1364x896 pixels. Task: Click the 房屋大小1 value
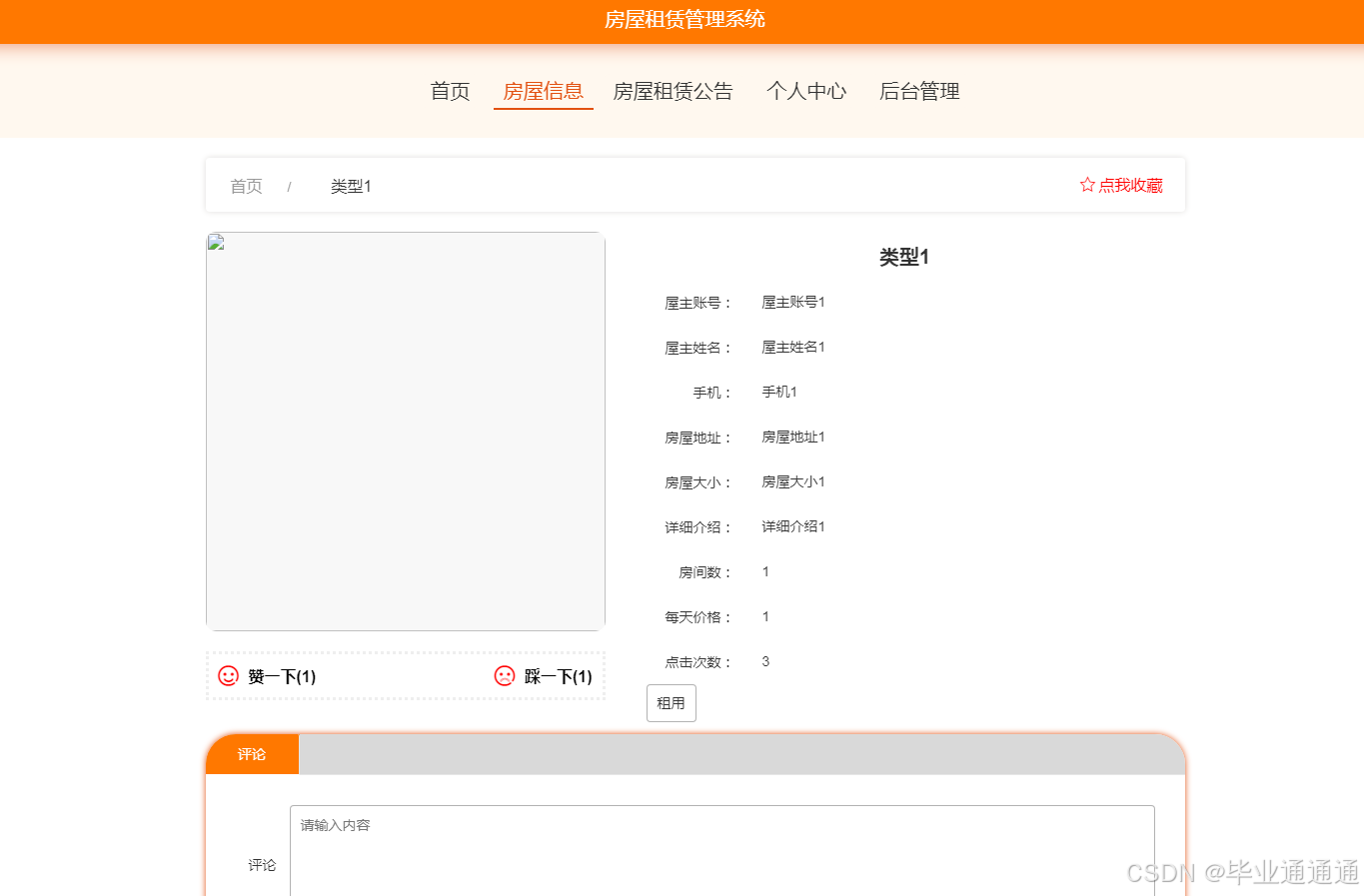793,481
